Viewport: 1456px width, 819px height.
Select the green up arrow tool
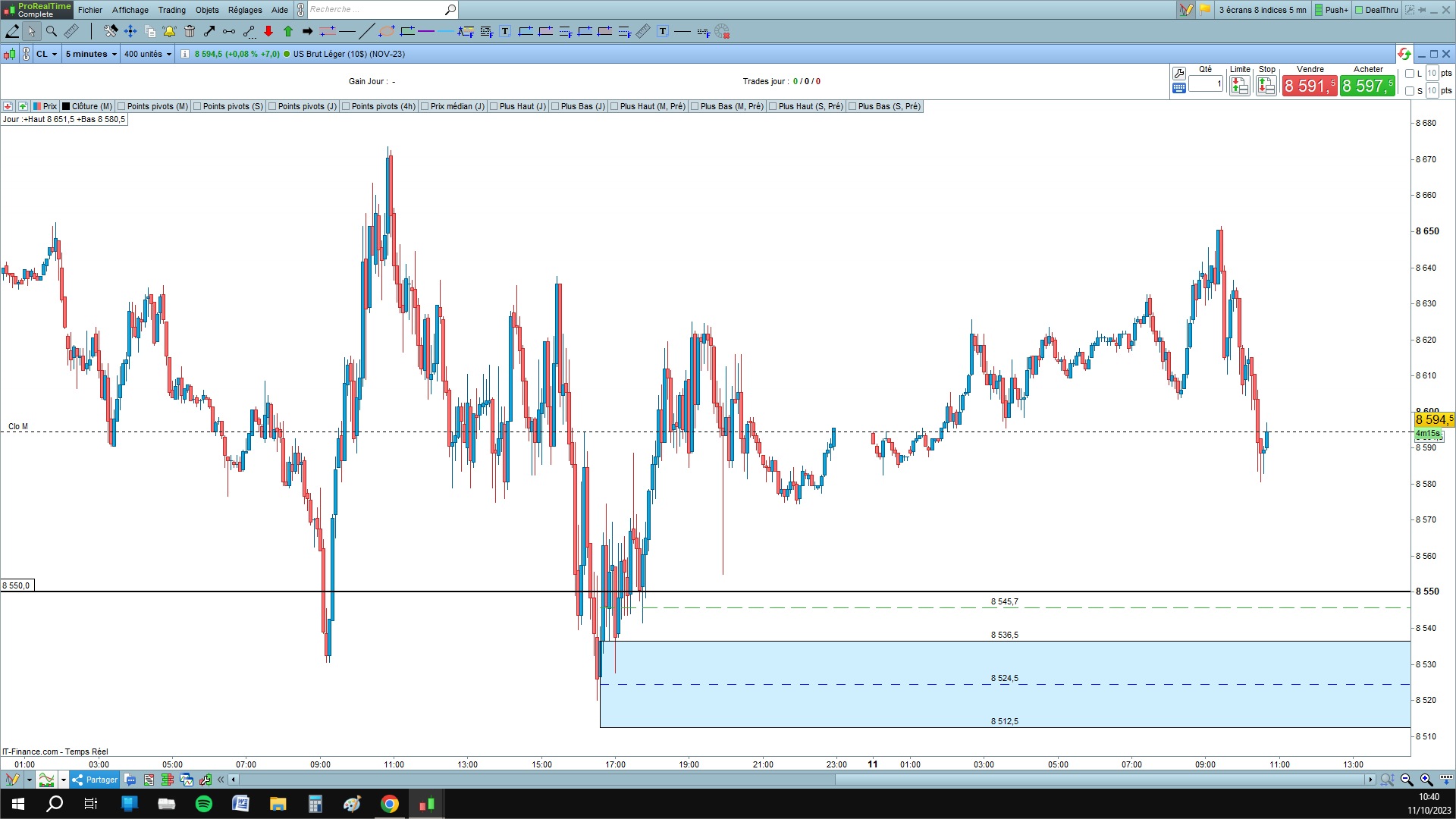click(x=288, y=31)
